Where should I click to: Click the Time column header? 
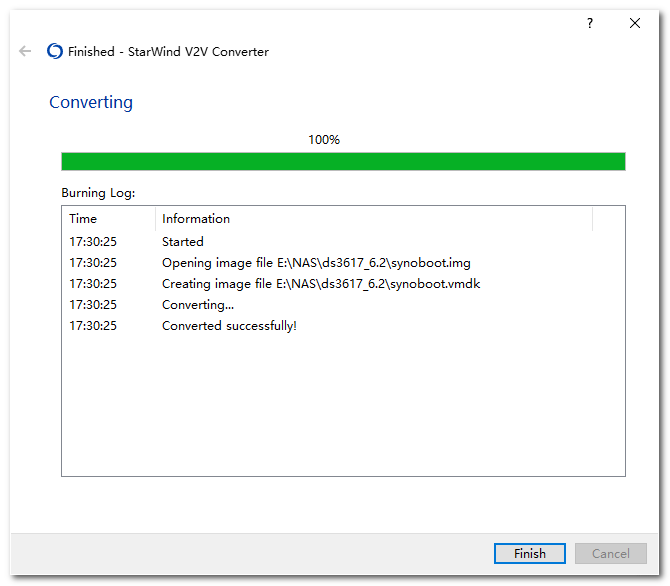click(109, 218)
